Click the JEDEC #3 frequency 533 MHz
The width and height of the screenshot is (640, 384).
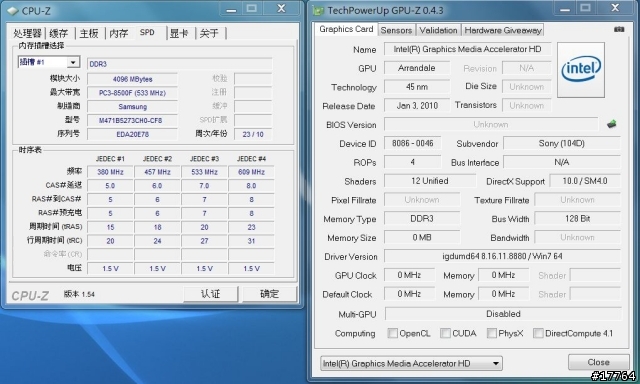click(x=204, y=172)
